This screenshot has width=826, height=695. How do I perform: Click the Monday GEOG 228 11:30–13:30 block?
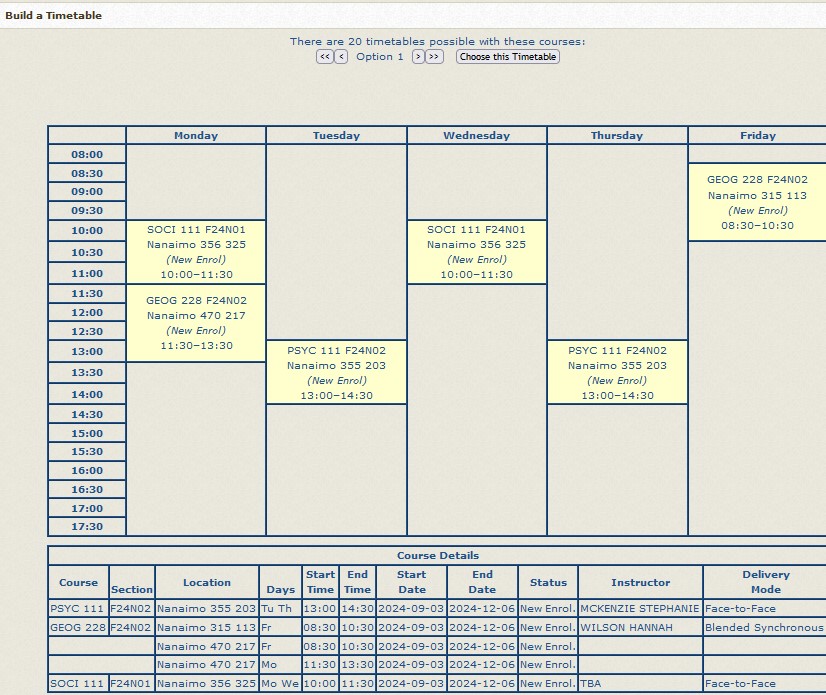[196, 323]
